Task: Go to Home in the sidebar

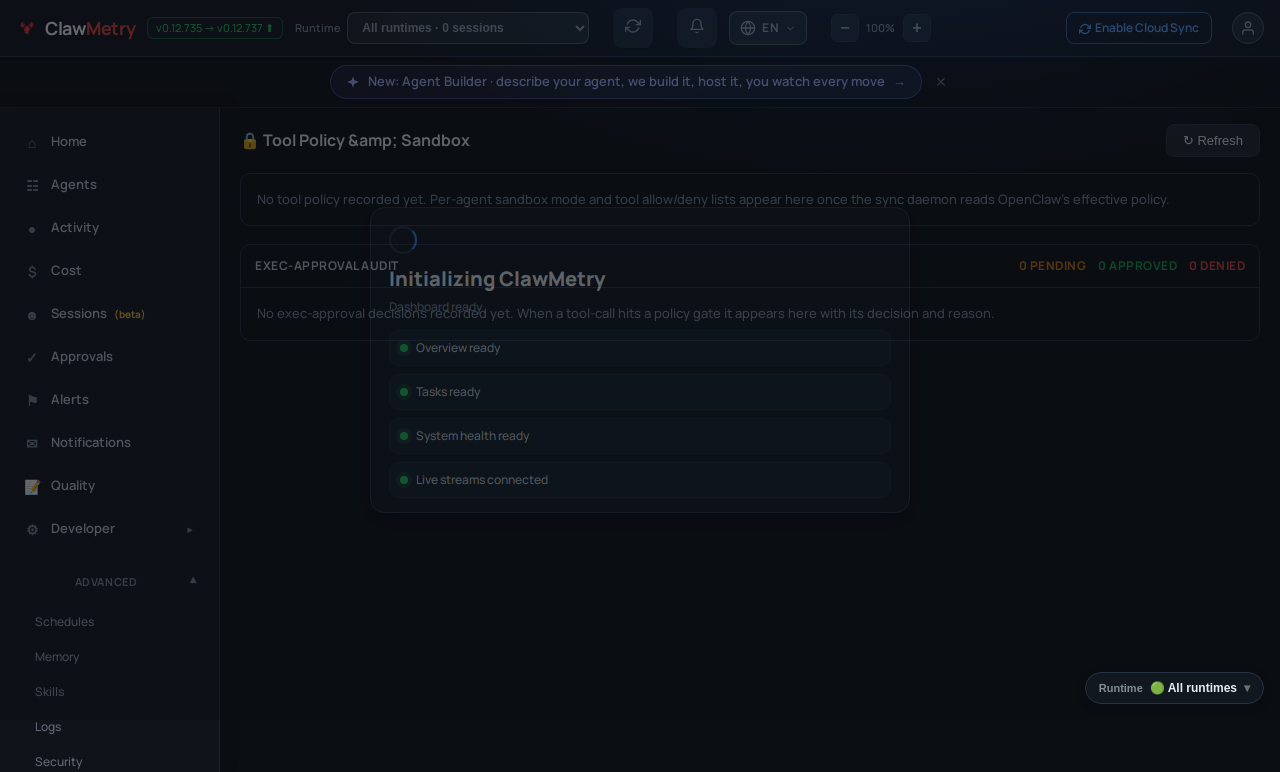Action: pos(110,142)
